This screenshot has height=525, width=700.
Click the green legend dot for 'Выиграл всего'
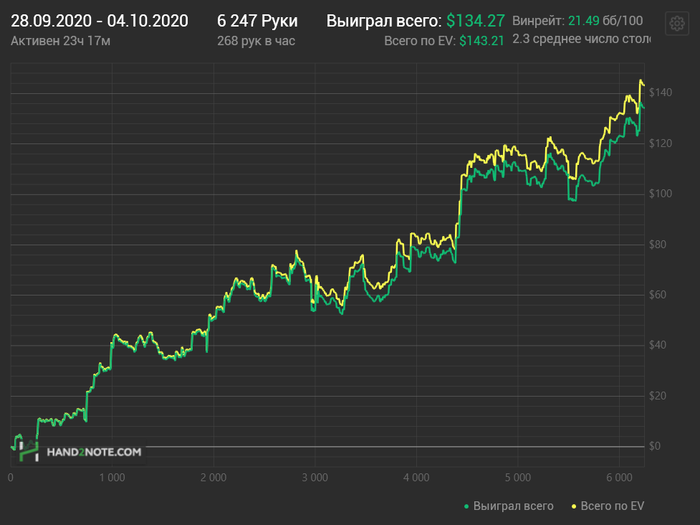coord(467,506)
